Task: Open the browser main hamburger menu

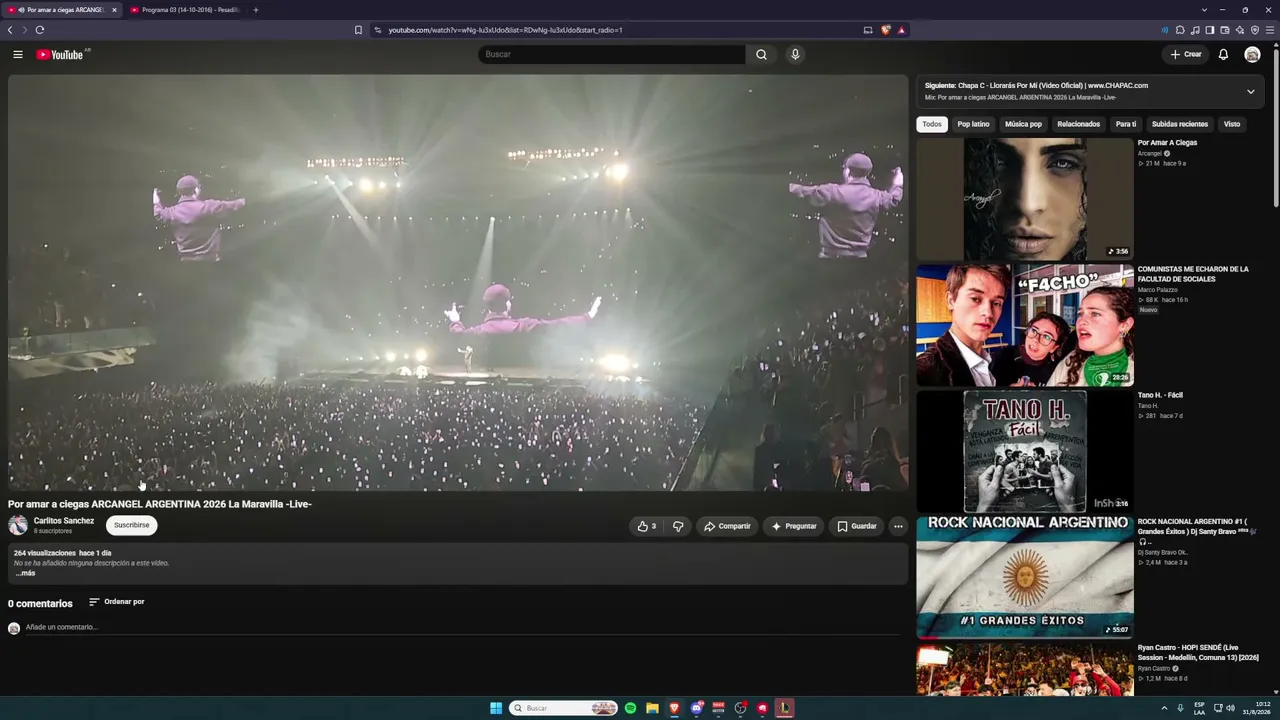Action: point(1270,30)
